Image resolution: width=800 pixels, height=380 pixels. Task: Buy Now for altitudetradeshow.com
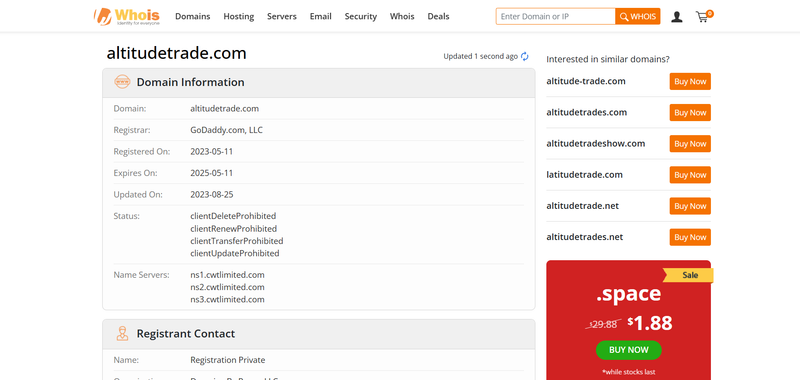coord(690,144)
